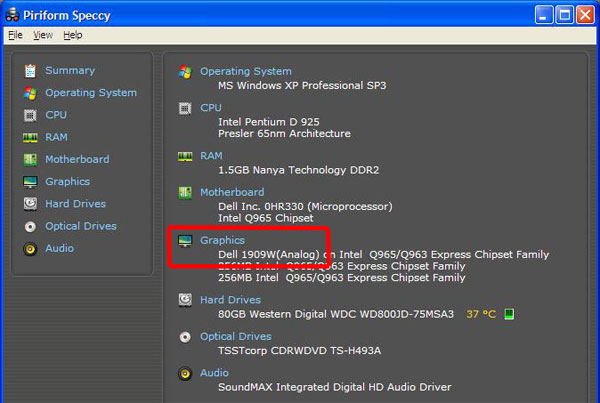Viewport: 600px width, 403px height.
Task: Click 'Dell Inc. 0HR330 (Microprocessor)' text
Action: pyautogui.click(x=305, y=207)
